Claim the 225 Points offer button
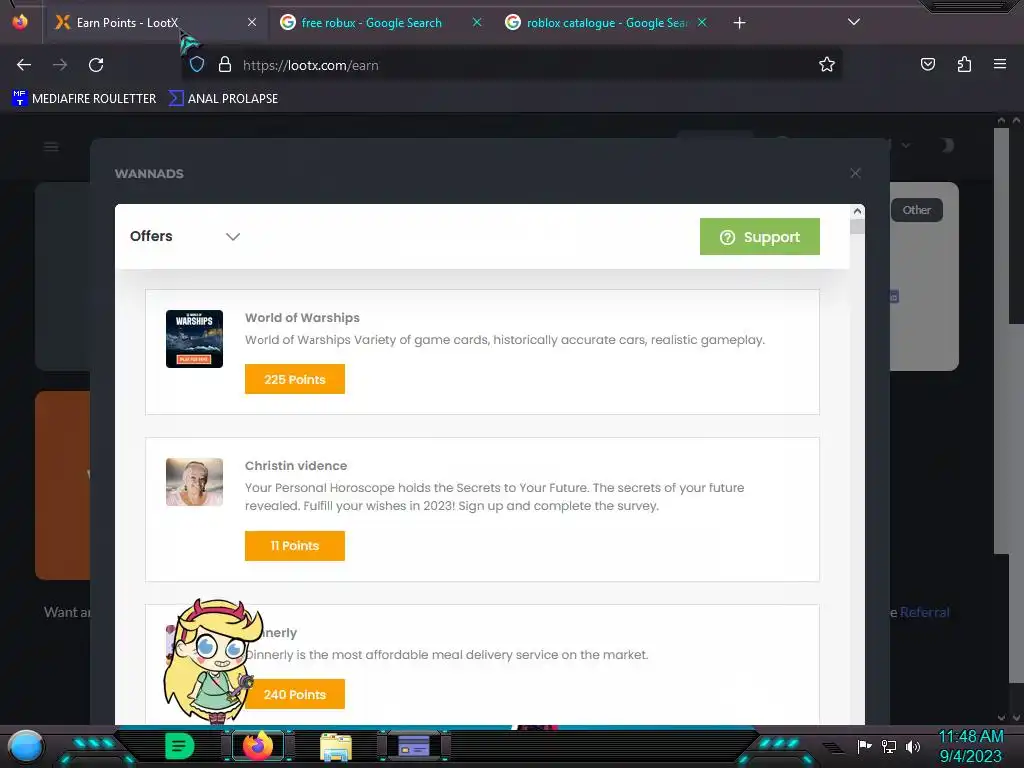 tap(295, 379)
